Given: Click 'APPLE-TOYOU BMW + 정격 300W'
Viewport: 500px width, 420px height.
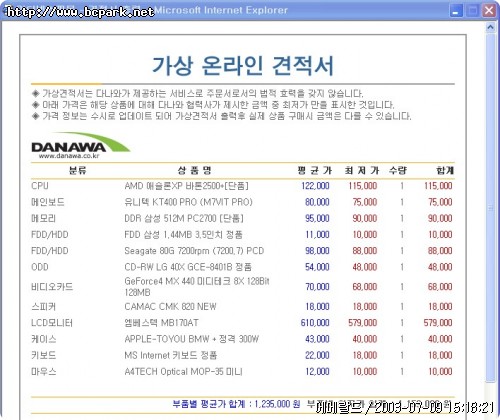Looking at the screenshot, I should pyautogui.click(x=192, y=339).
